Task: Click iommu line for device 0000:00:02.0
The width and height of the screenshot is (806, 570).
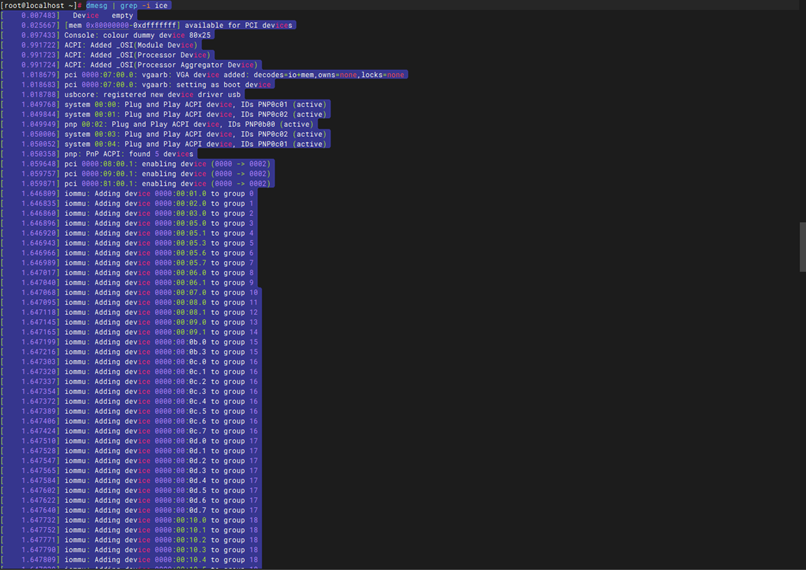Action: pos(129,204)
